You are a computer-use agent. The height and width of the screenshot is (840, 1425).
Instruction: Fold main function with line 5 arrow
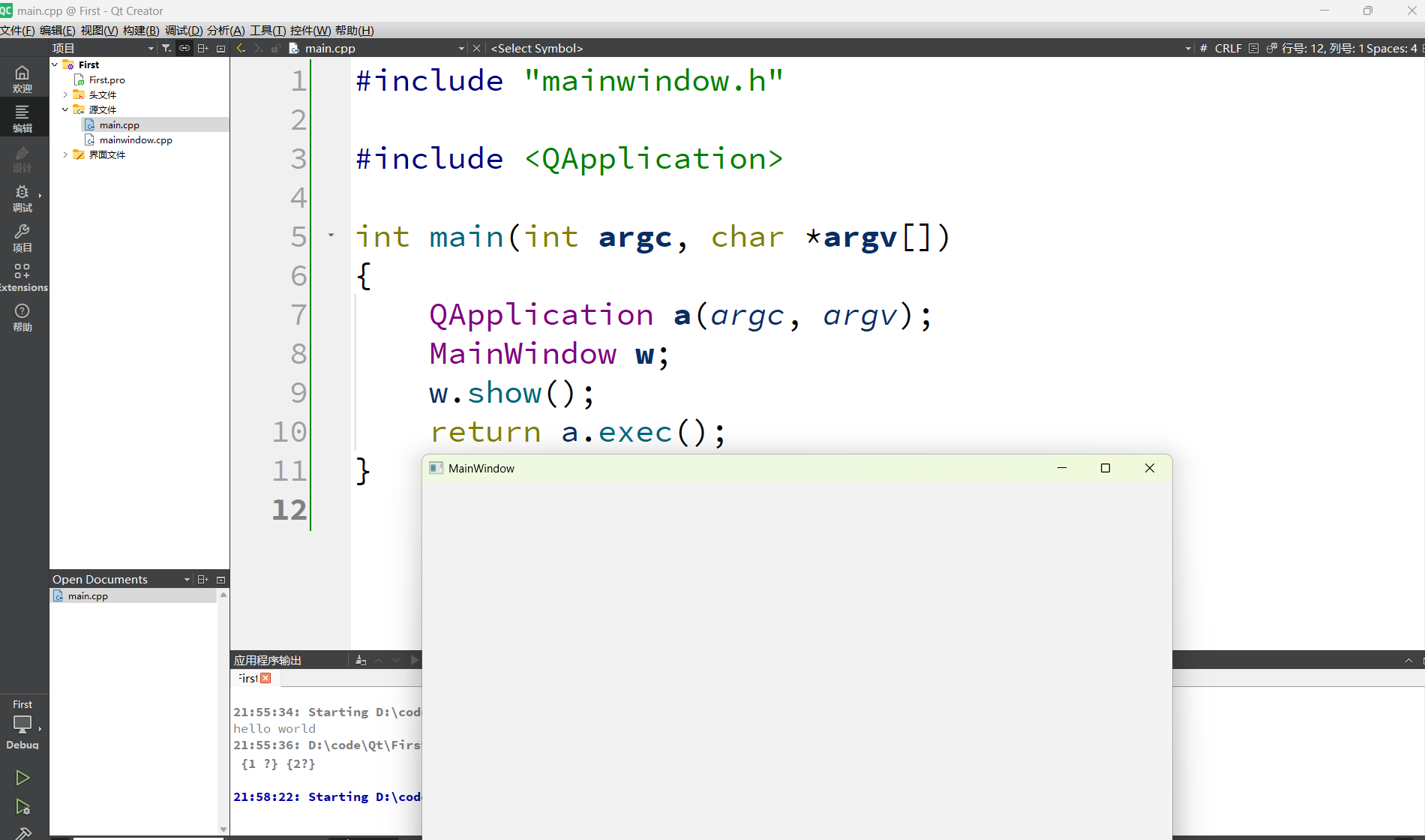(331, 235)
